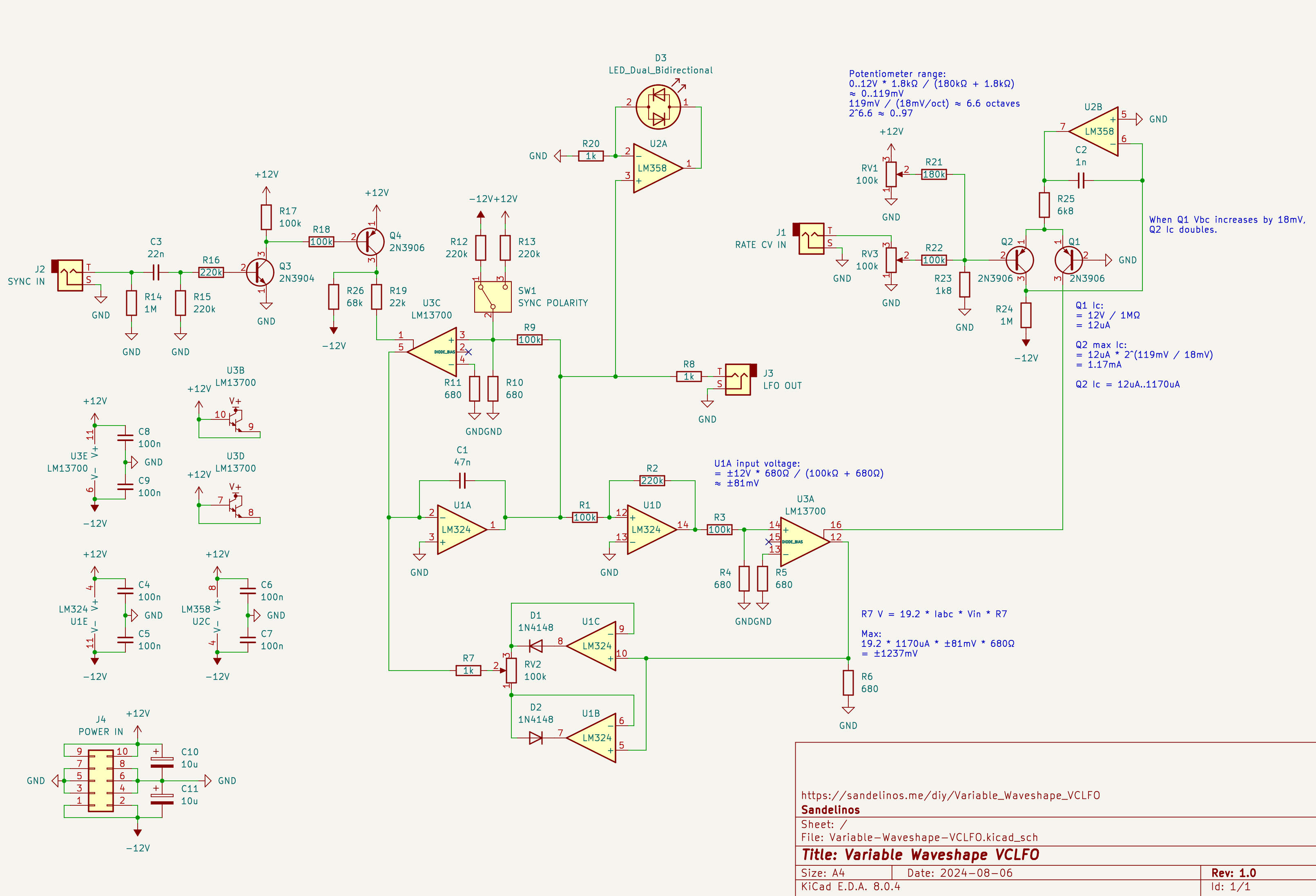Click the U3A LM13700 amplifier symbol
This screenshot has width=1316, height=896.
point(805,542)
